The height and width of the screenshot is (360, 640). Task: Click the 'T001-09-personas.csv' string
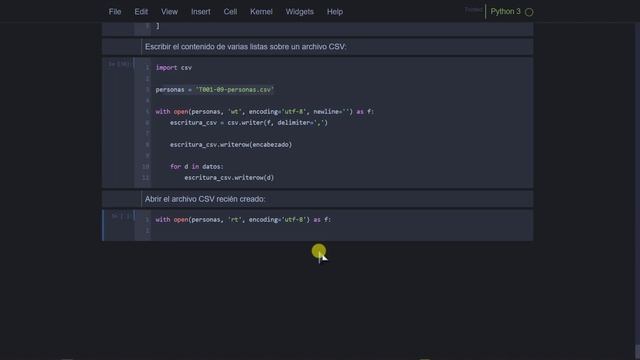point(235,90)
